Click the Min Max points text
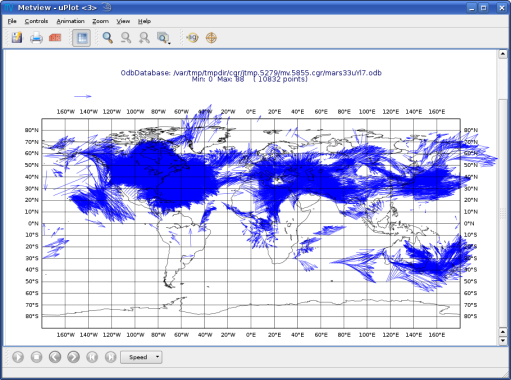 point(249,79)
